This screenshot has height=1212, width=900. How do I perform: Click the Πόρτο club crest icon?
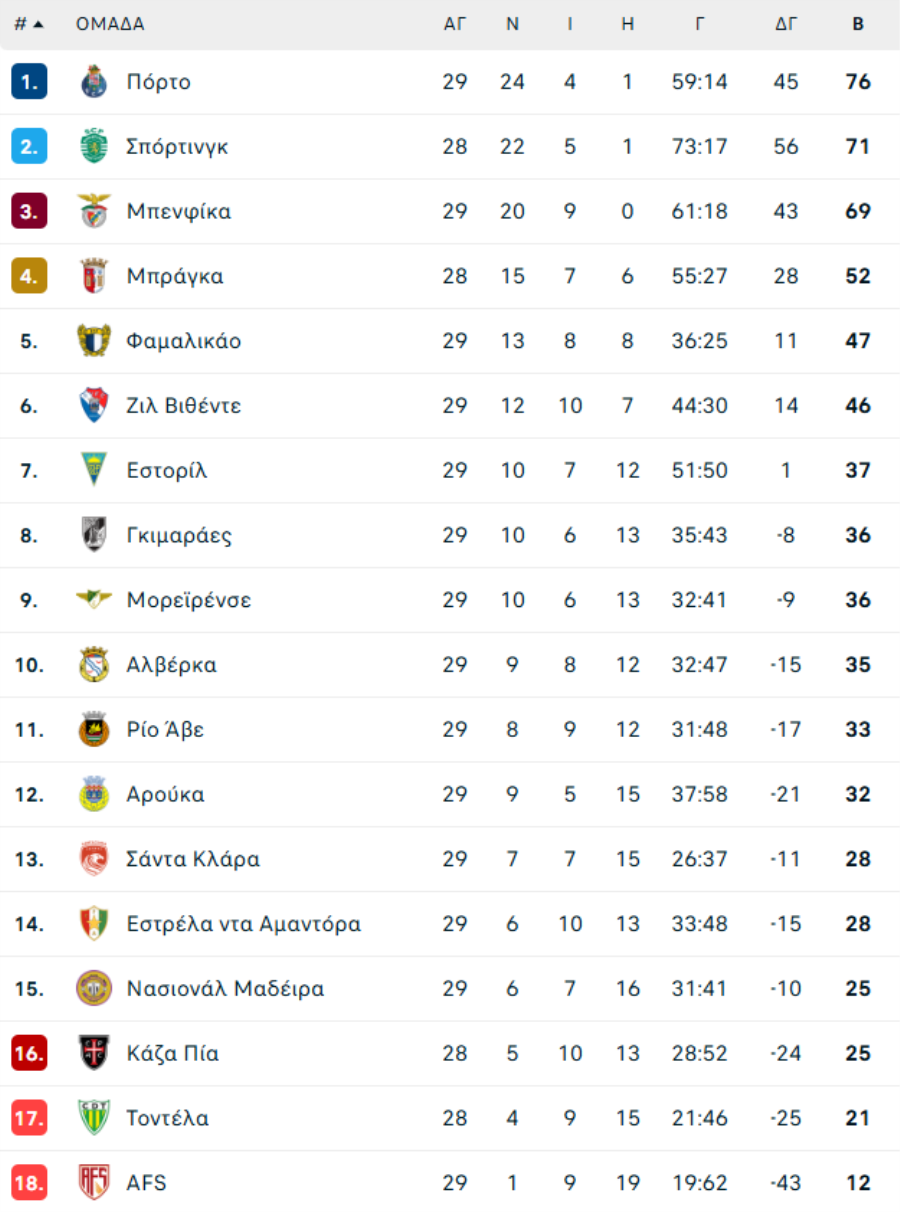pyautogui.click(x=94, y=82)
